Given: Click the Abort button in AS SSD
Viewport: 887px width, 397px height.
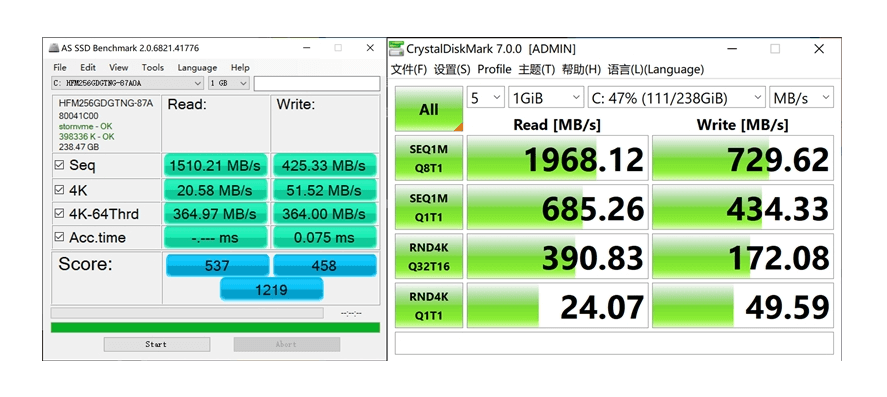Looking at the screenshot, I should 287,344.
